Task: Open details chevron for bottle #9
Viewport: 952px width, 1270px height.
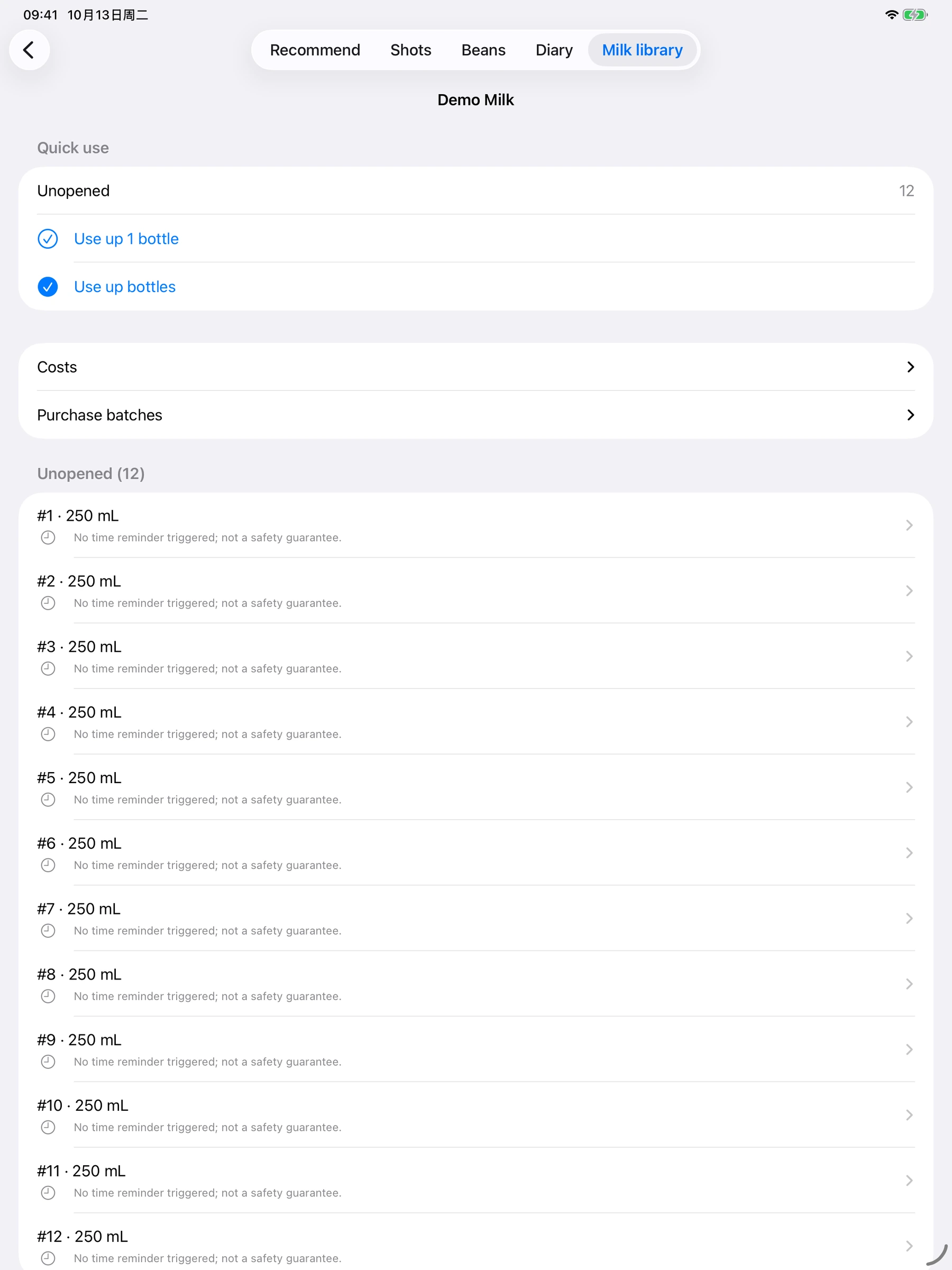Action: 909,1048
